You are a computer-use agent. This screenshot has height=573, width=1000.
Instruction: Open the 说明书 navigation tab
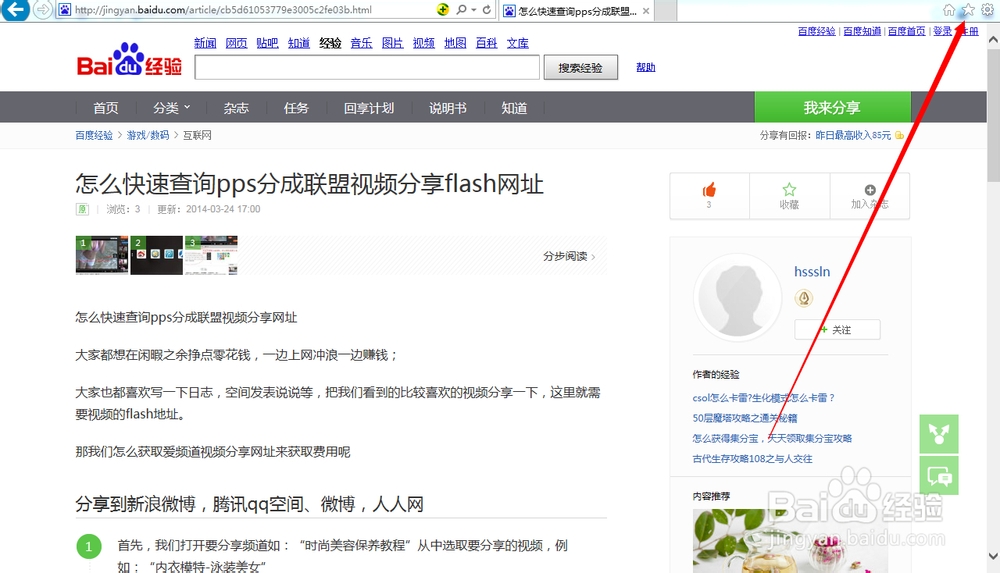448,108
